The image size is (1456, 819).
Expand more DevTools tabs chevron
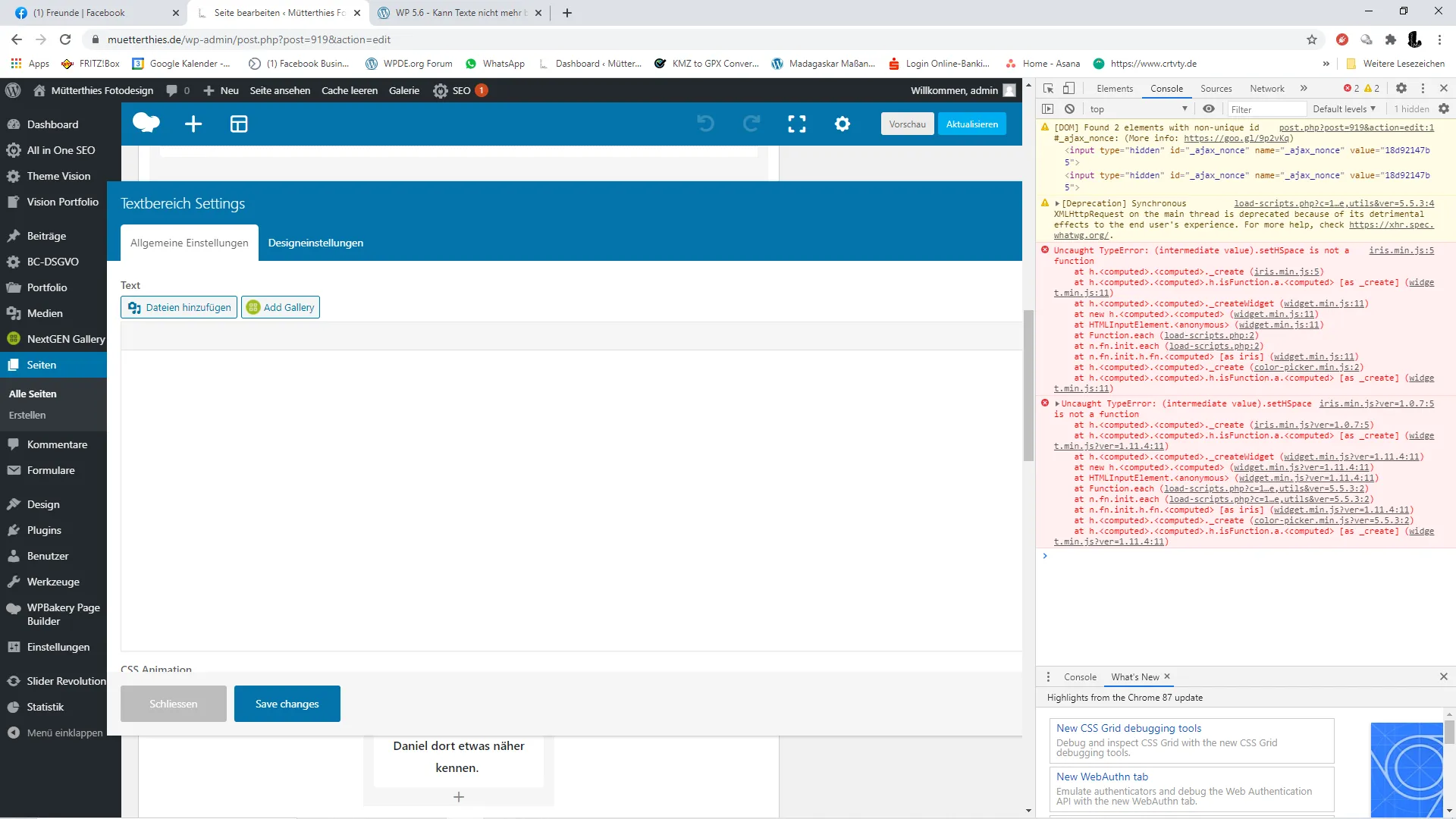click(1304, 89)
